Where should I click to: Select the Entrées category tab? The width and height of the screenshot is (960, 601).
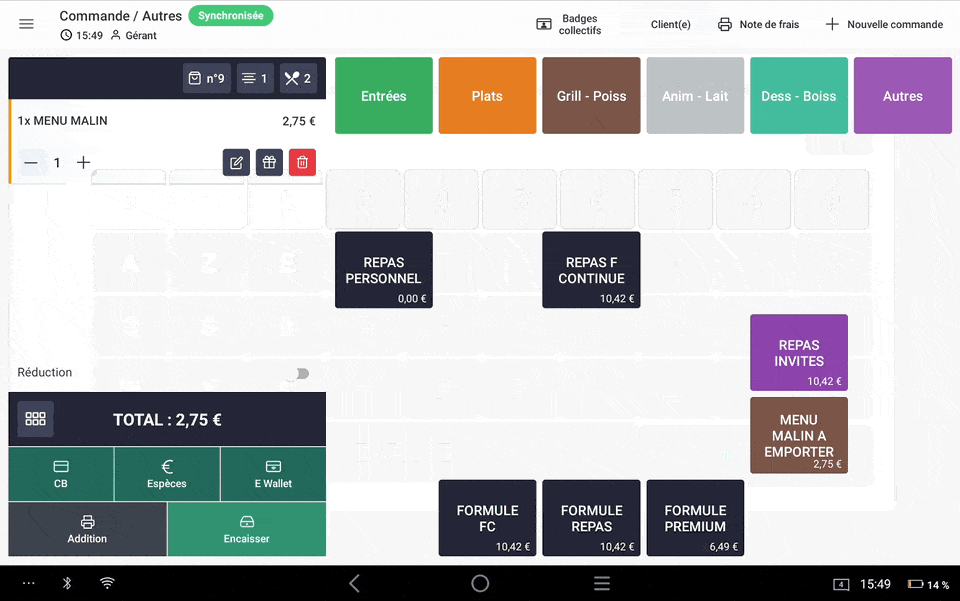point(384,96)
